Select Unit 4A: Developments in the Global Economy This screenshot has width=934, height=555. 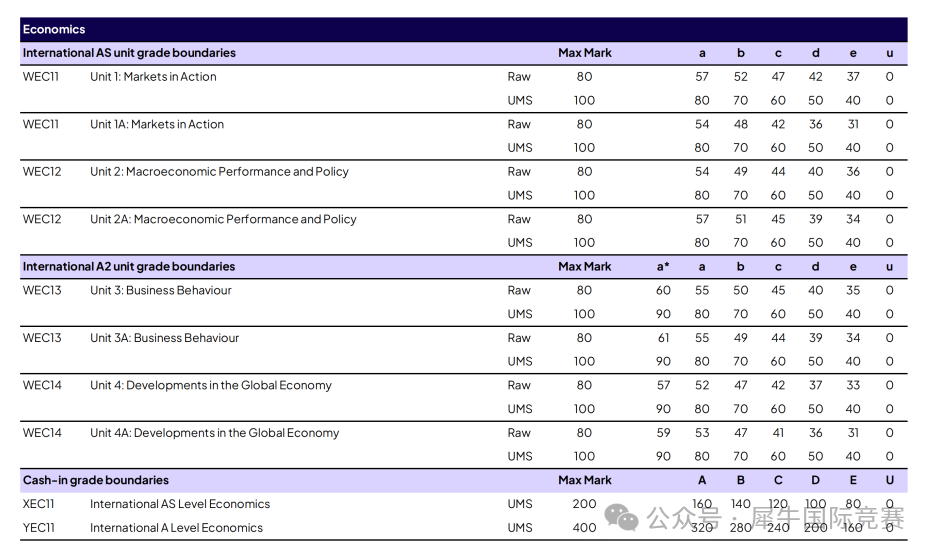click(214, 434)
